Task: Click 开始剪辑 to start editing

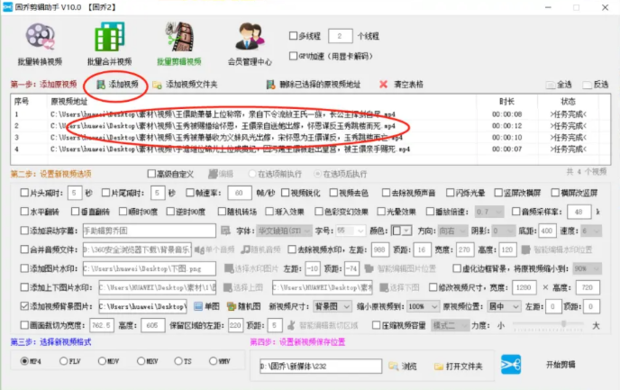Action: click(561, 364)
